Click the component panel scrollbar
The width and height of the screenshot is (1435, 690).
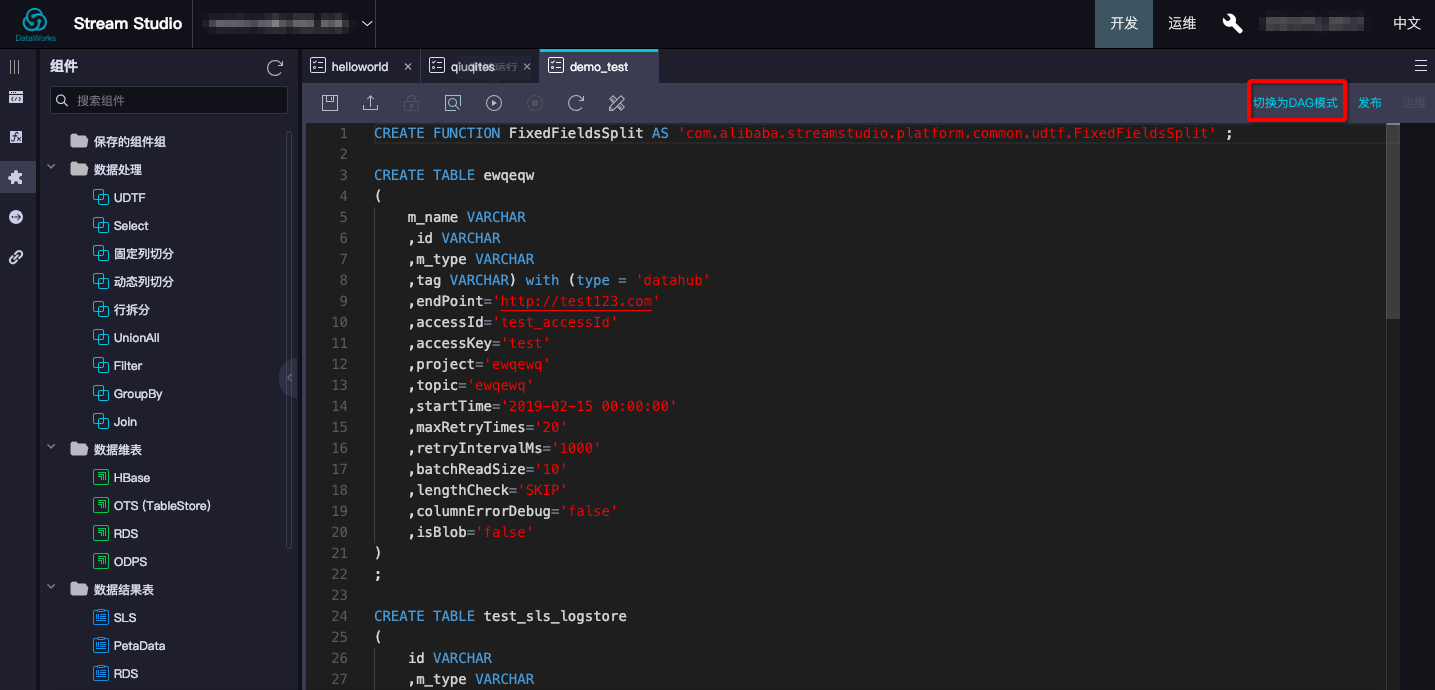[x=289, y=340]
